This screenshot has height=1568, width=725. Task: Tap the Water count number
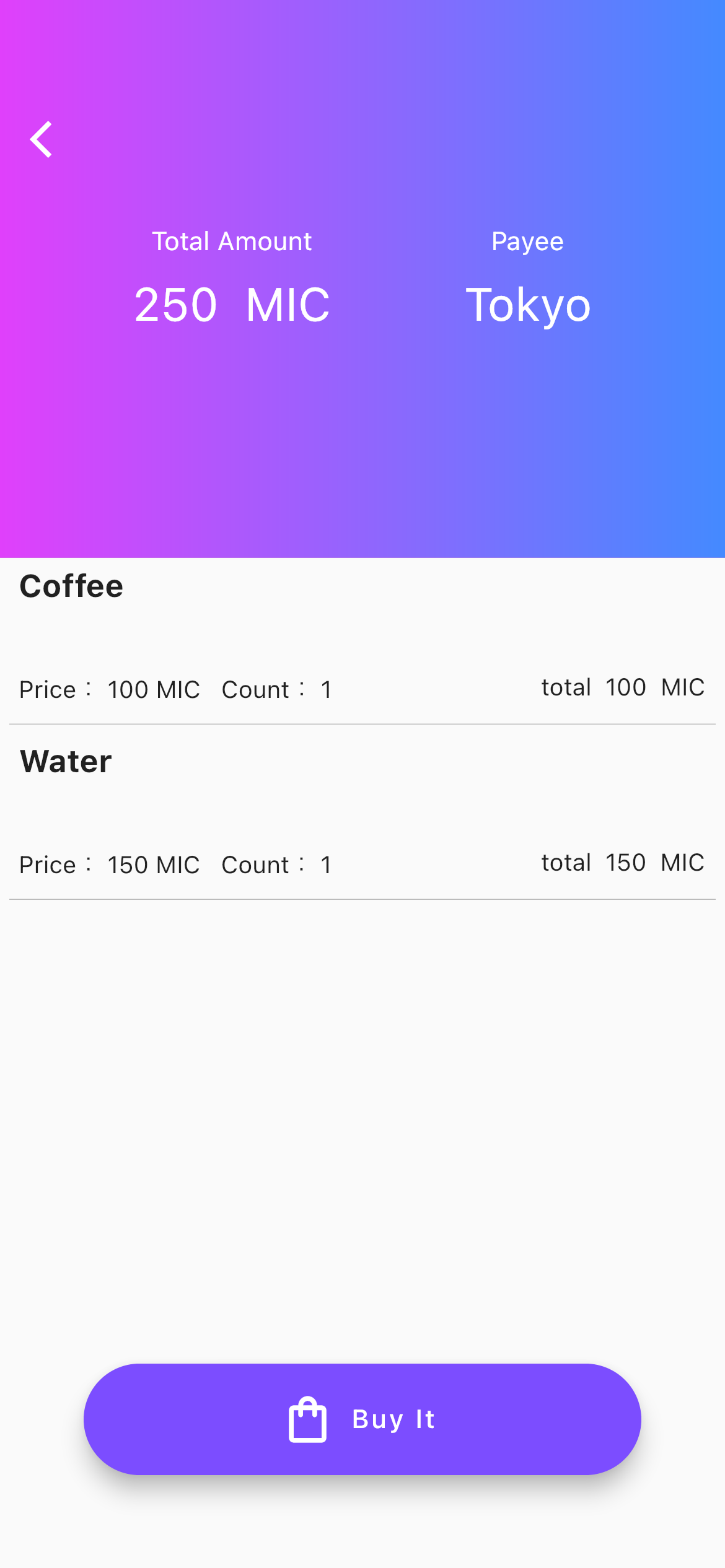pos(326,865)
